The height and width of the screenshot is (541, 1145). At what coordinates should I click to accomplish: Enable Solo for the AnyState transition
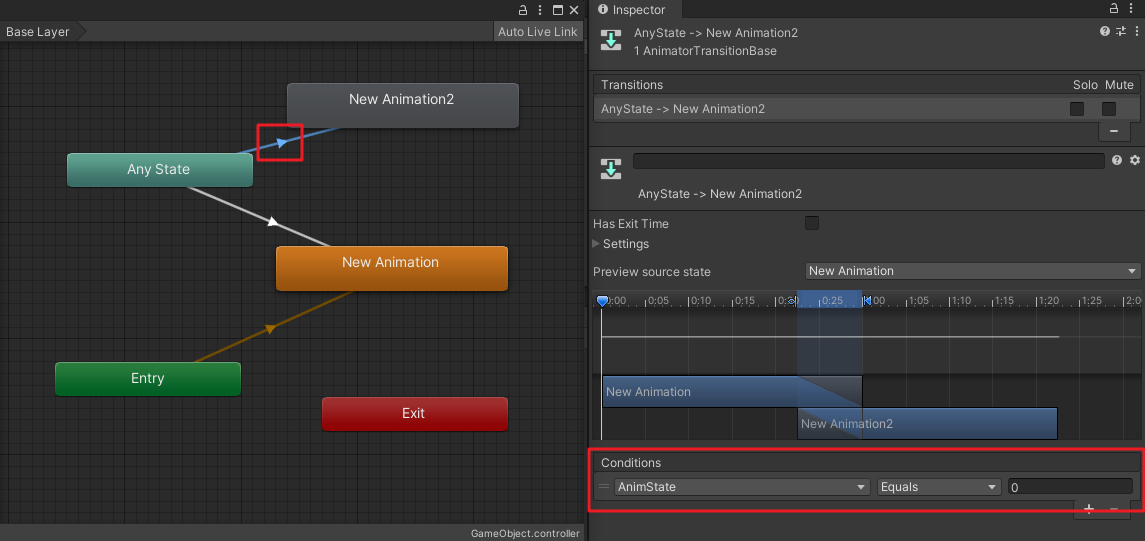pos(1077,109)
